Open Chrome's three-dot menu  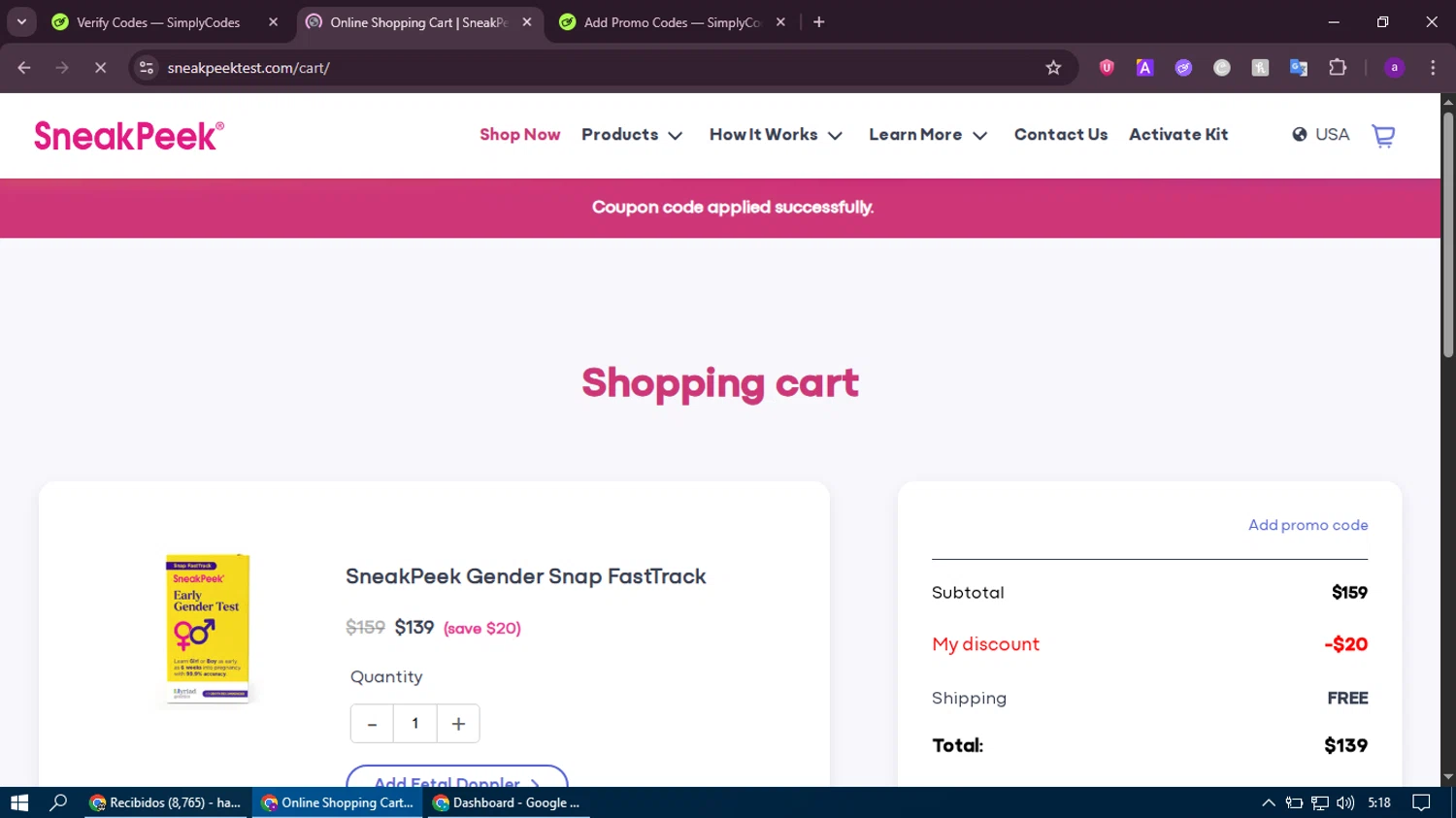[1433, 68]
